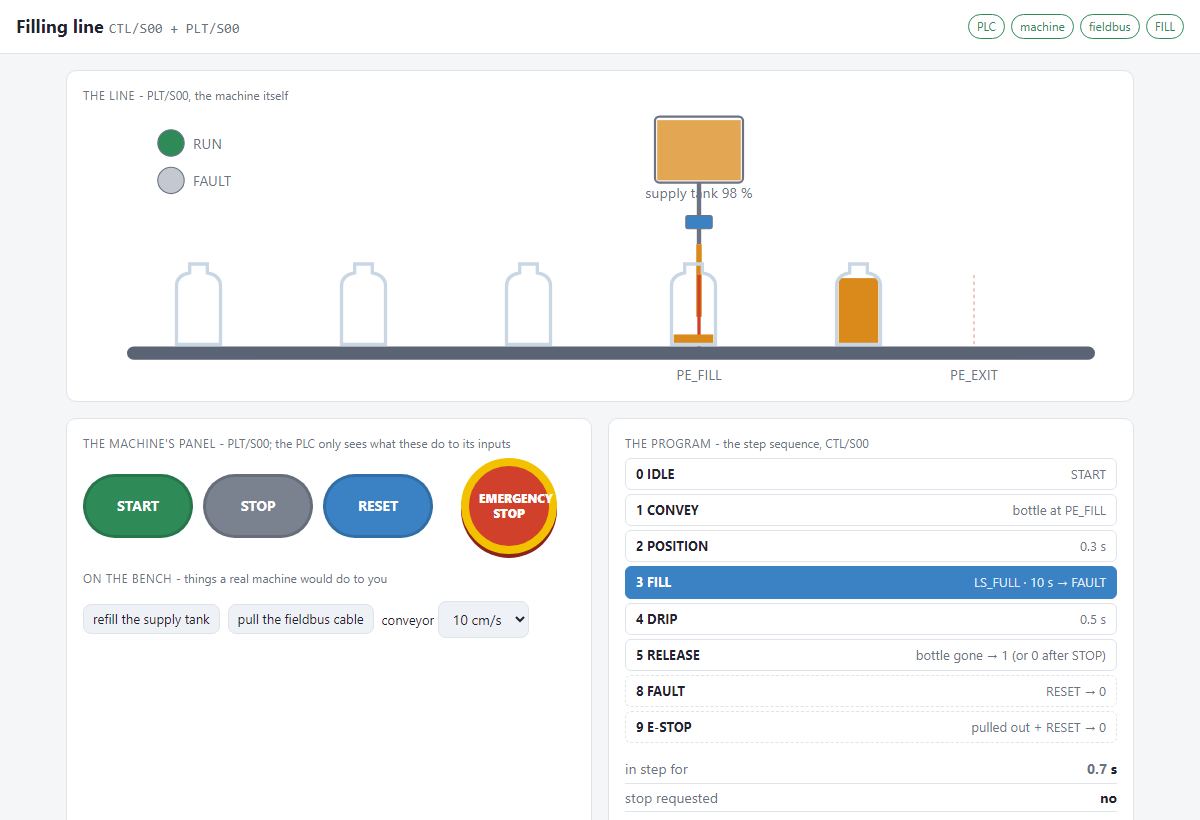Hit the red EMERGENCY STOP mushroom button
The width and height of the screenshot is (1200, 820).
click(509, 506)
